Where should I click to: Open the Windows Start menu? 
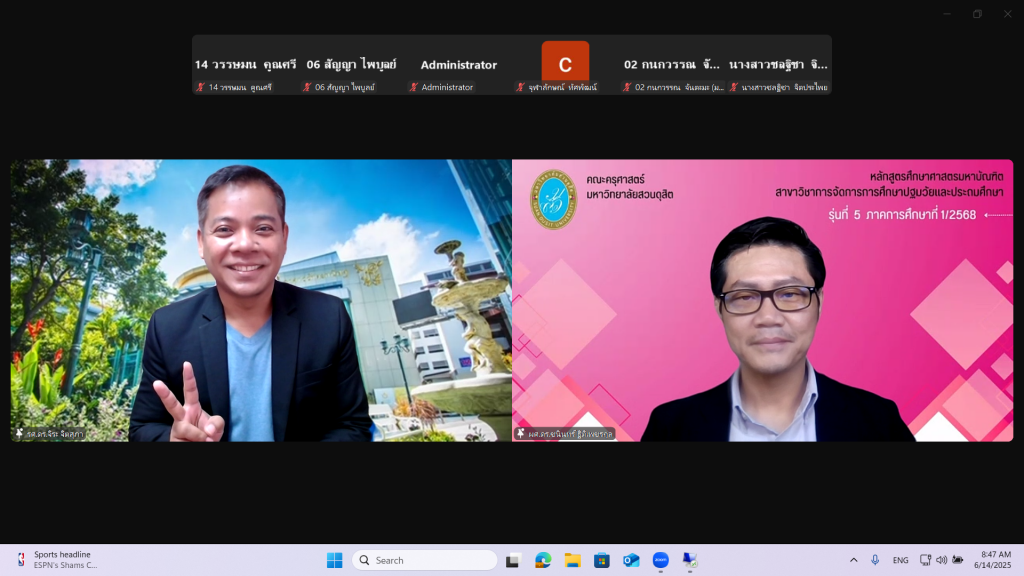pos(334,560)
